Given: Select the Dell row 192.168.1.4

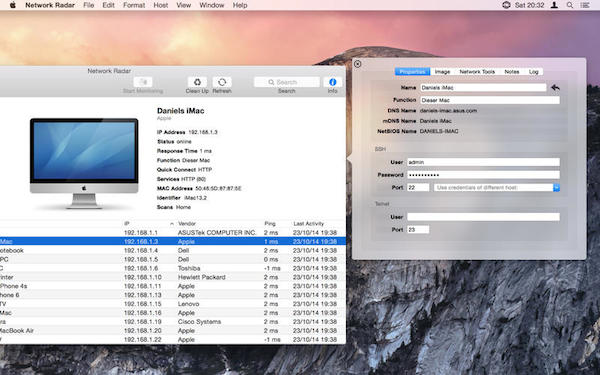Looking at the screenshot, I should [x=173, y=250].
